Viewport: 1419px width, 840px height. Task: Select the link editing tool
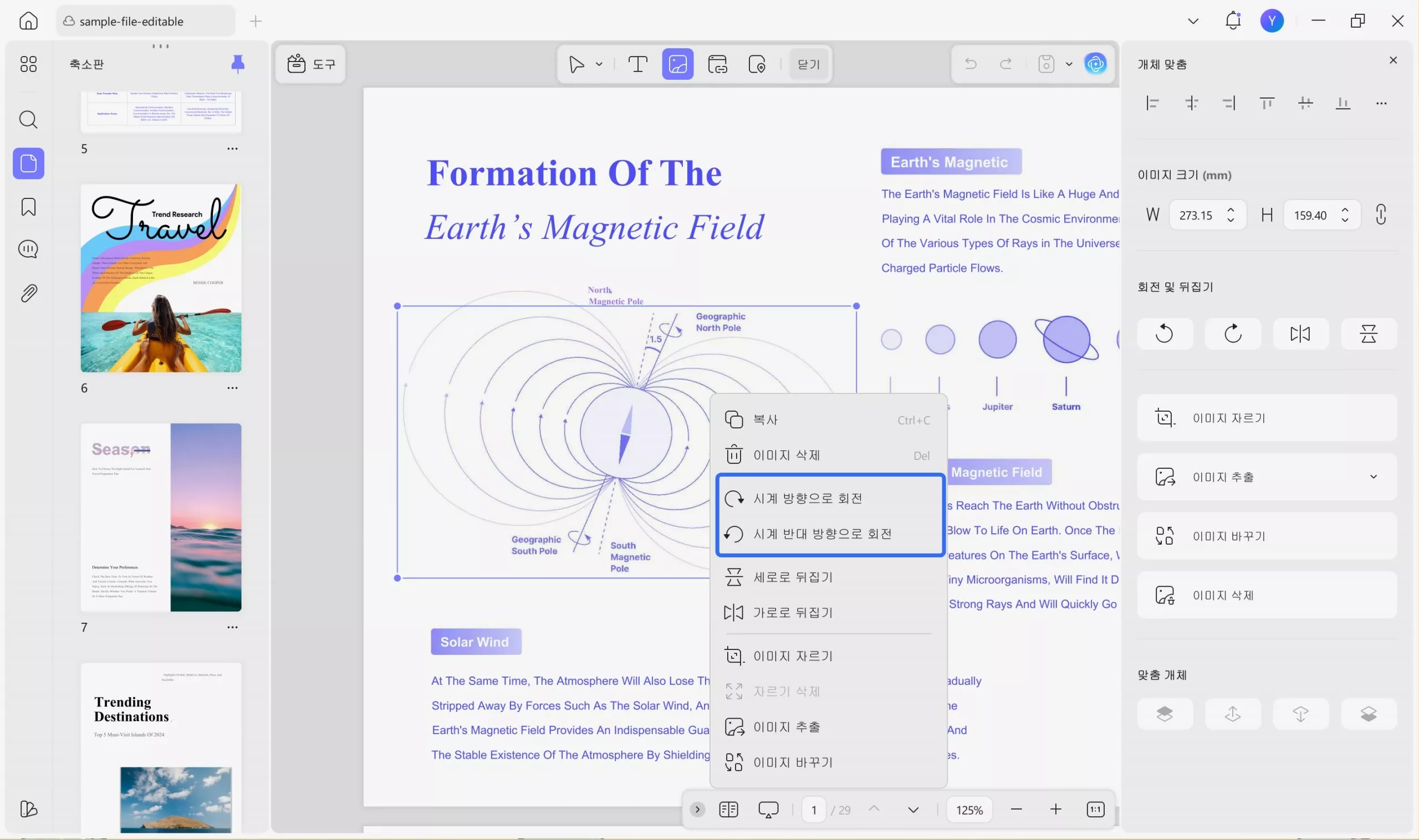click(717, 64)
